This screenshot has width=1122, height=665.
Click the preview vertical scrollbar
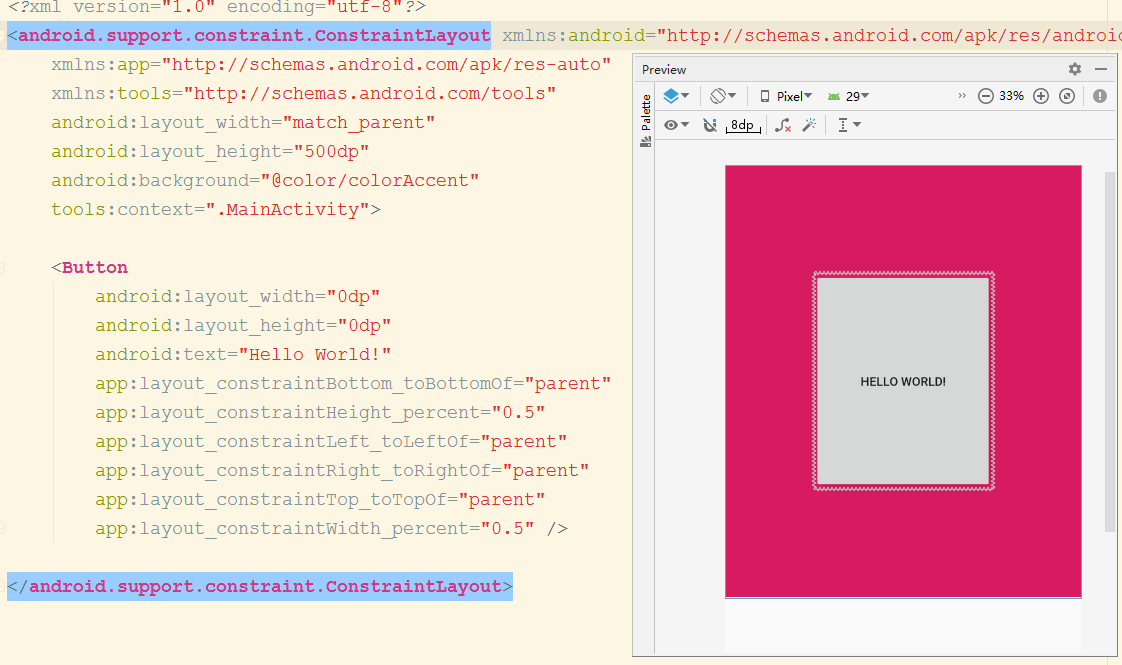coord(1110,351)
